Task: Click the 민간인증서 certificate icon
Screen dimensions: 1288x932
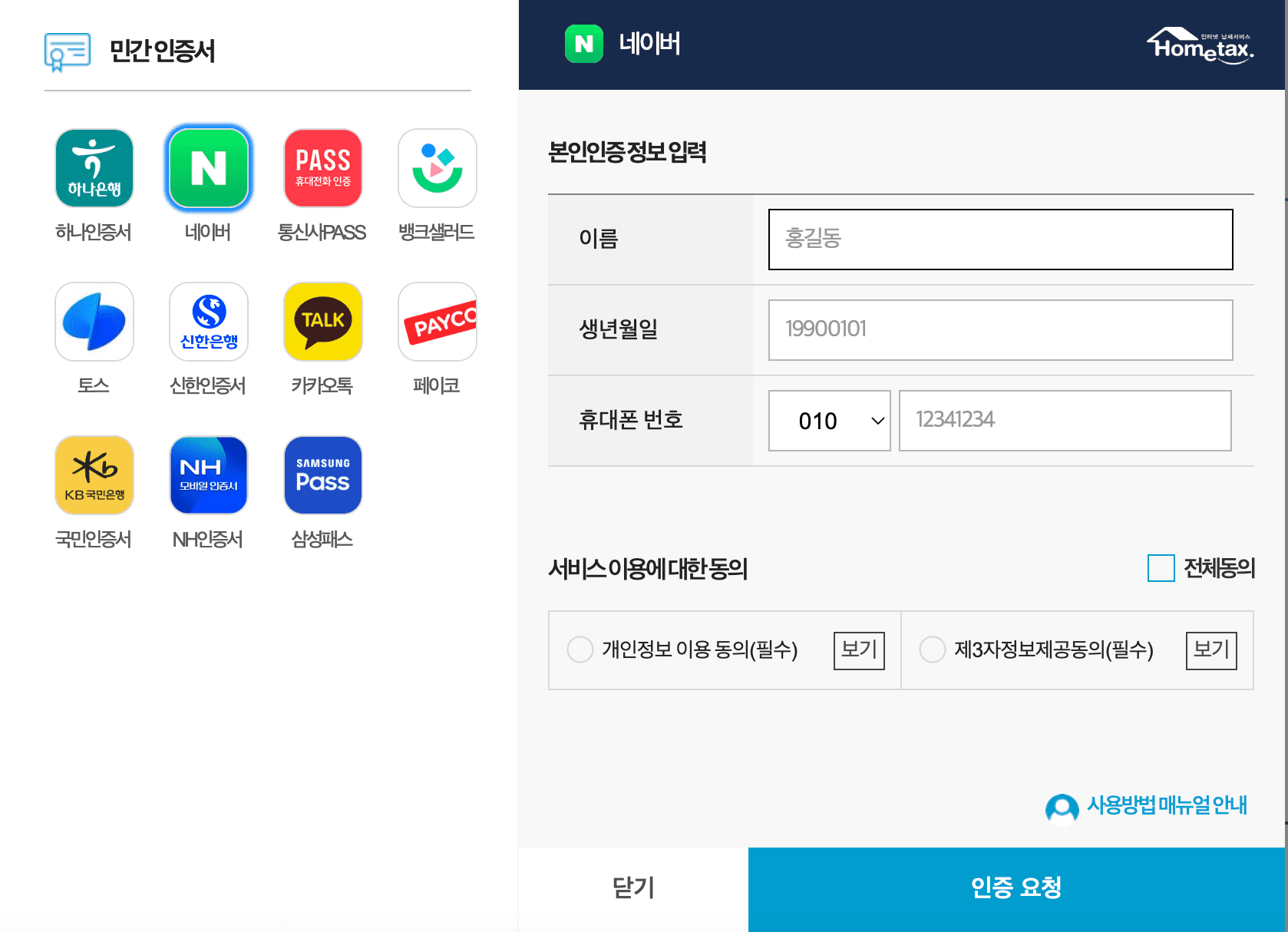Action: (x=68, y=52)
